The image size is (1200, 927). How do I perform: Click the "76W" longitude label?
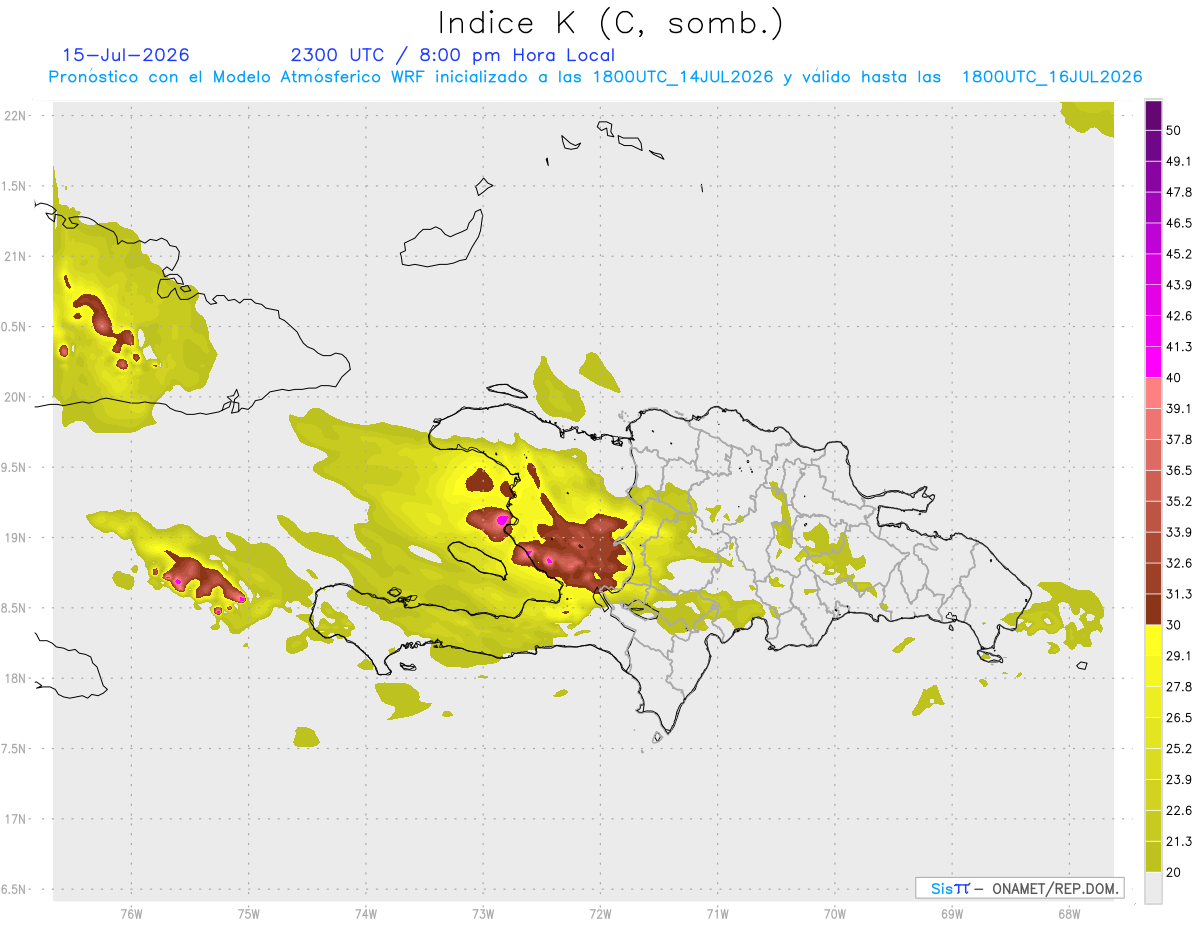(x=131, y=914)
